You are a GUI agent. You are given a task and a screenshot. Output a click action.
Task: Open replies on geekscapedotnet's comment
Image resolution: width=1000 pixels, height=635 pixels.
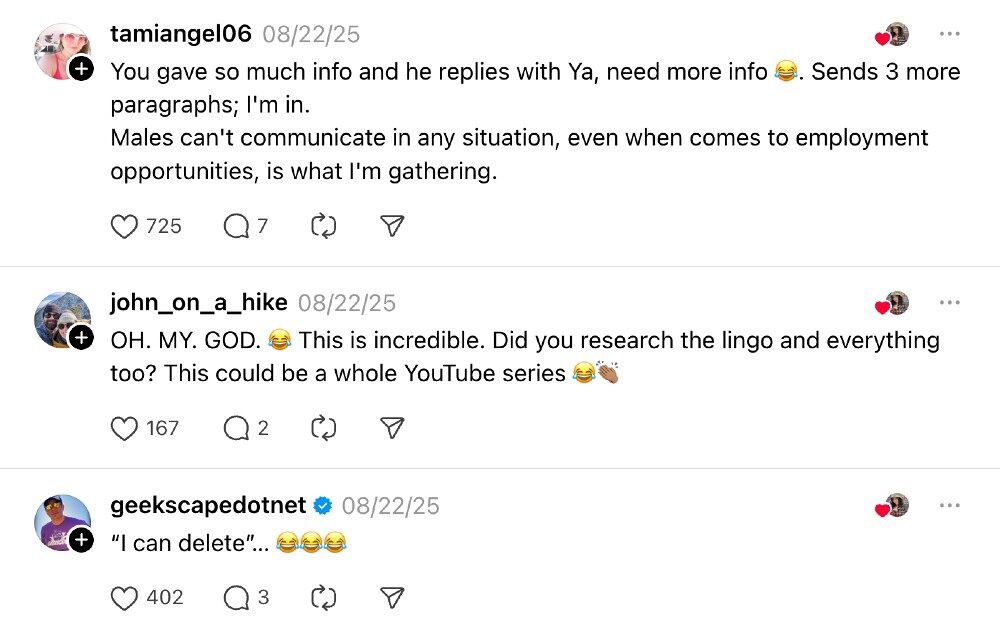point(236,598)
